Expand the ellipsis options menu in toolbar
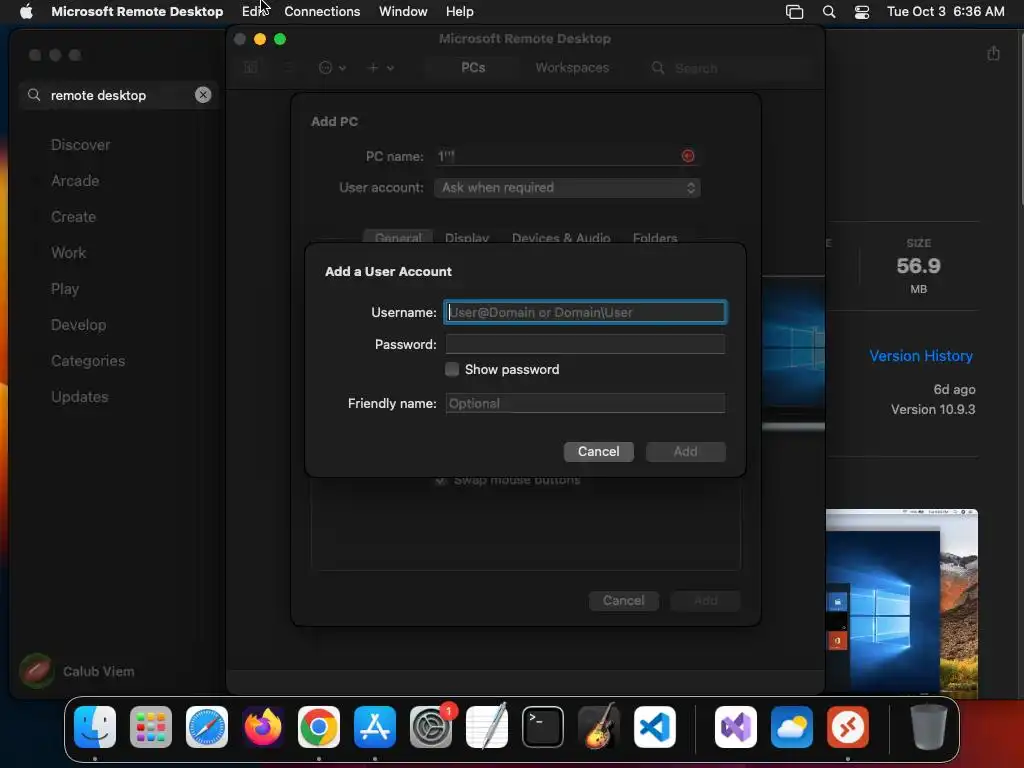This screenshot has height=768, width=1024. pos(332,68)
